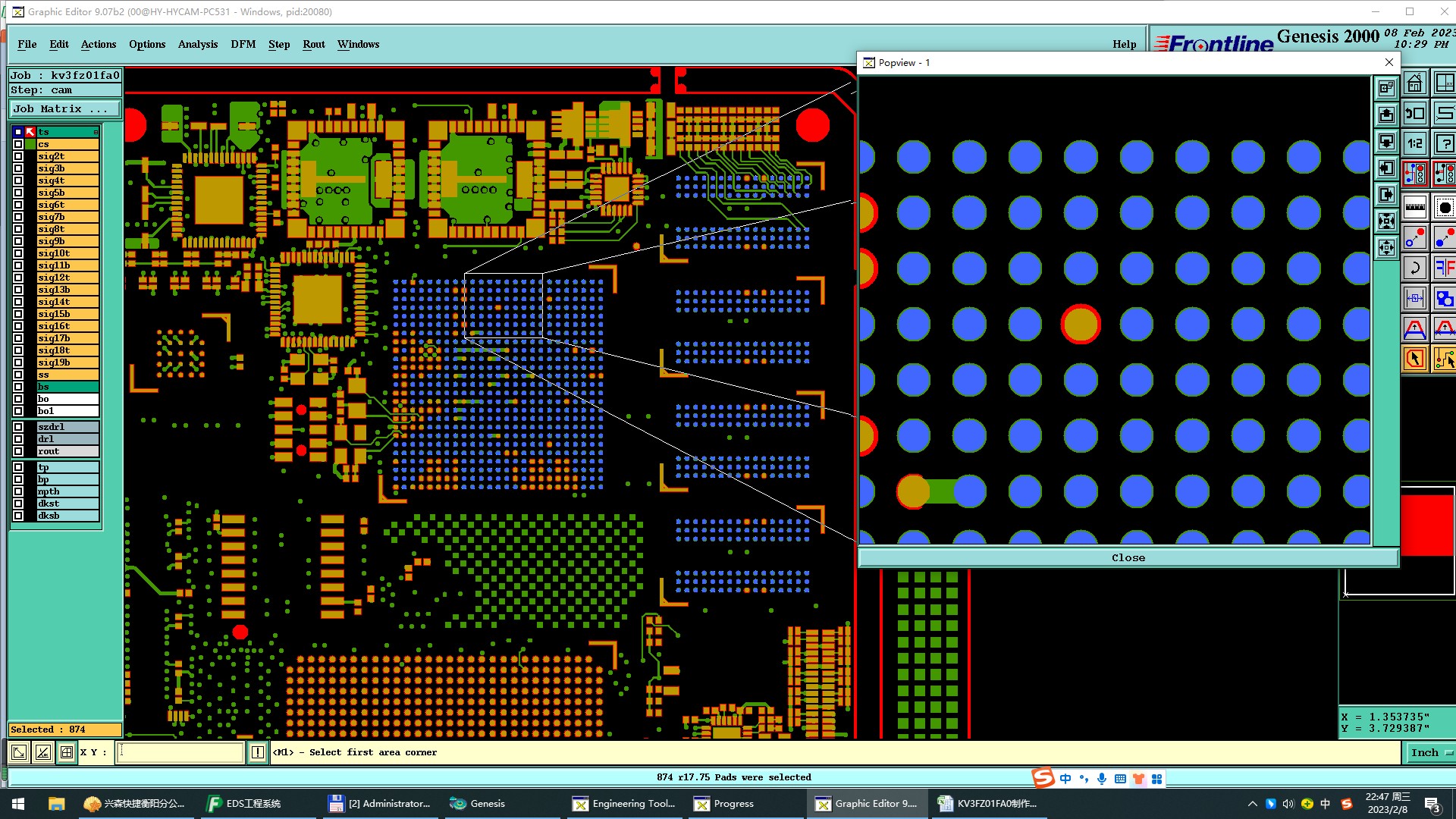Click the rotate/undo arrow icon

[x=1415, y=268]
